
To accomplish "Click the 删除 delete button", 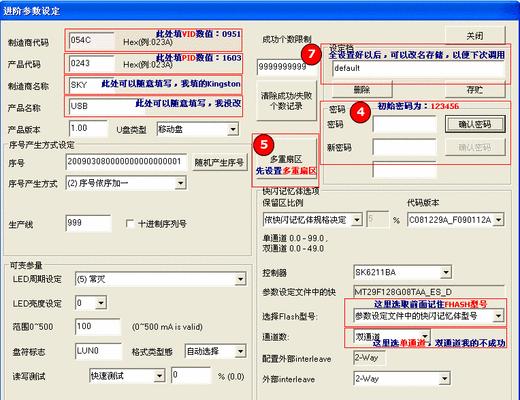I will click(362, 90).
